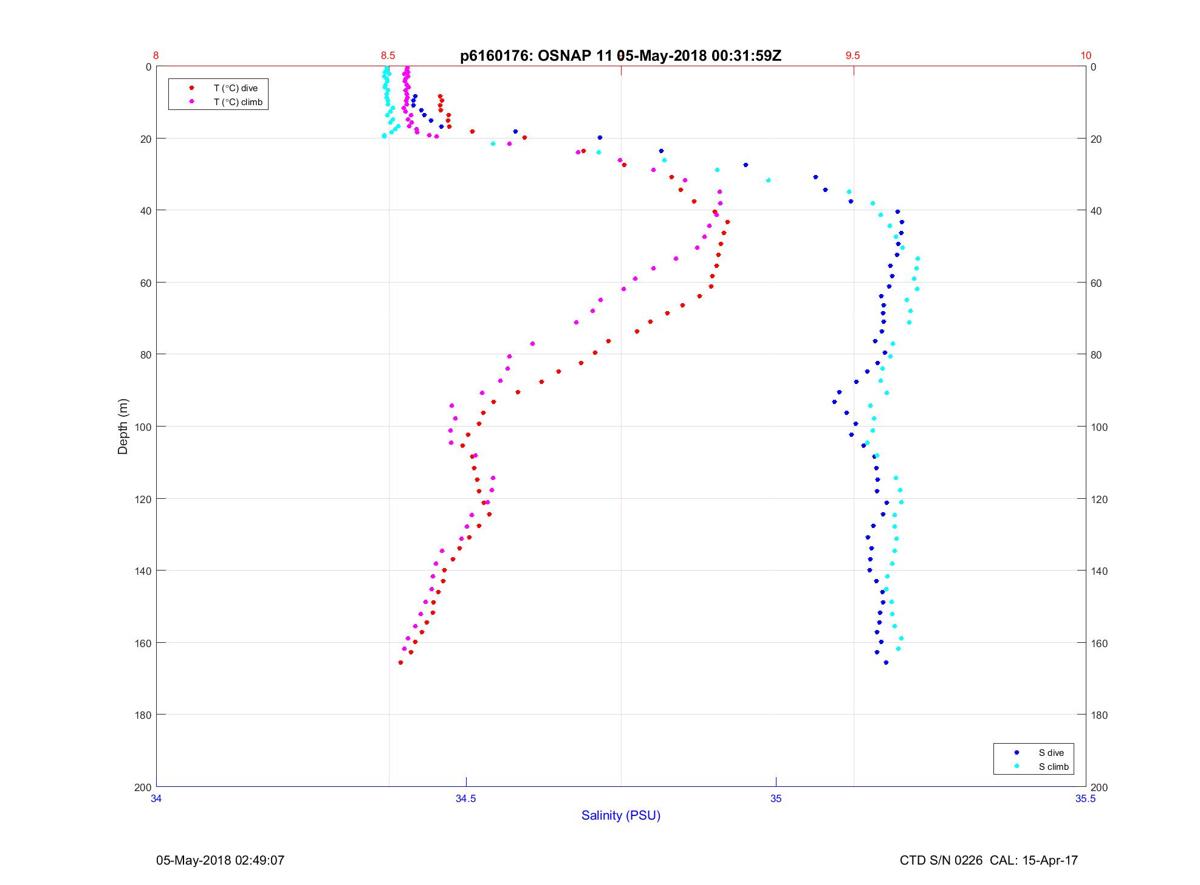
Task: Click '80' on the left depth axis
Action: click(145, 355)
